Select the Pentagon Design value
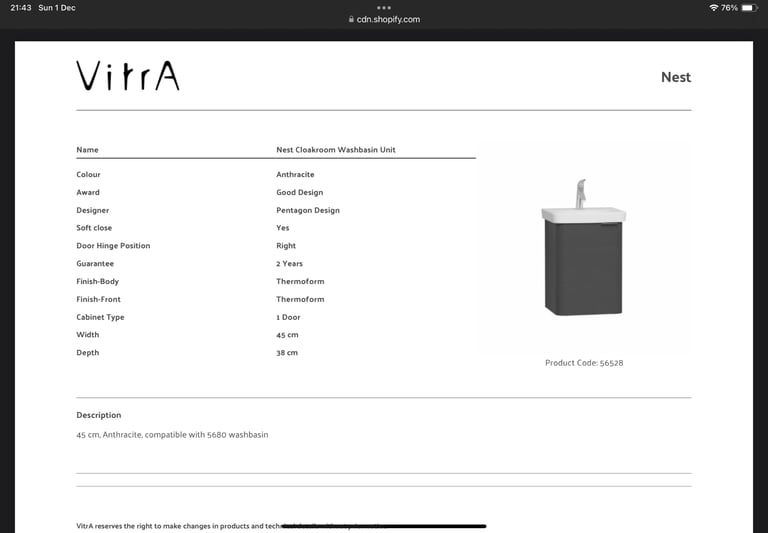This screenshot has height=533, width=768. (x=308, y=210)
